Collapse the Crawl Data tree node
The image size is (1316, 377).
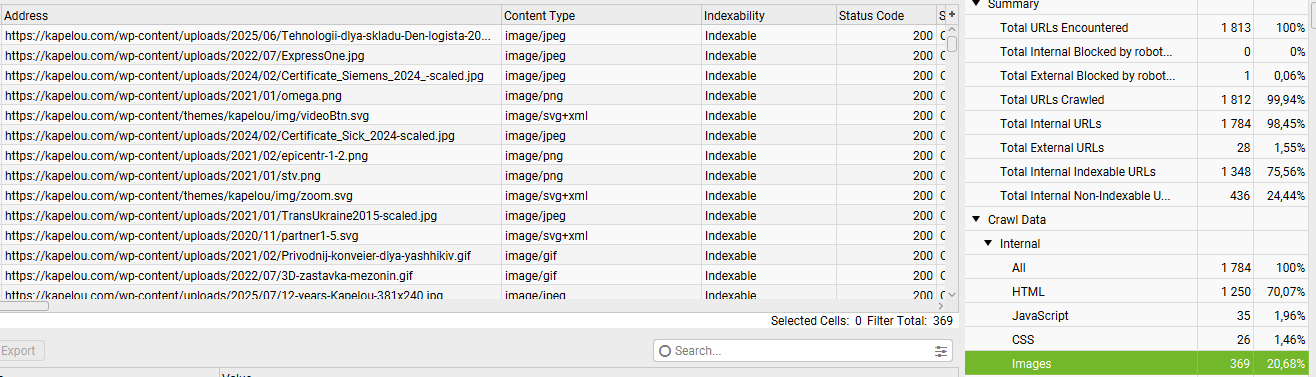976,219
